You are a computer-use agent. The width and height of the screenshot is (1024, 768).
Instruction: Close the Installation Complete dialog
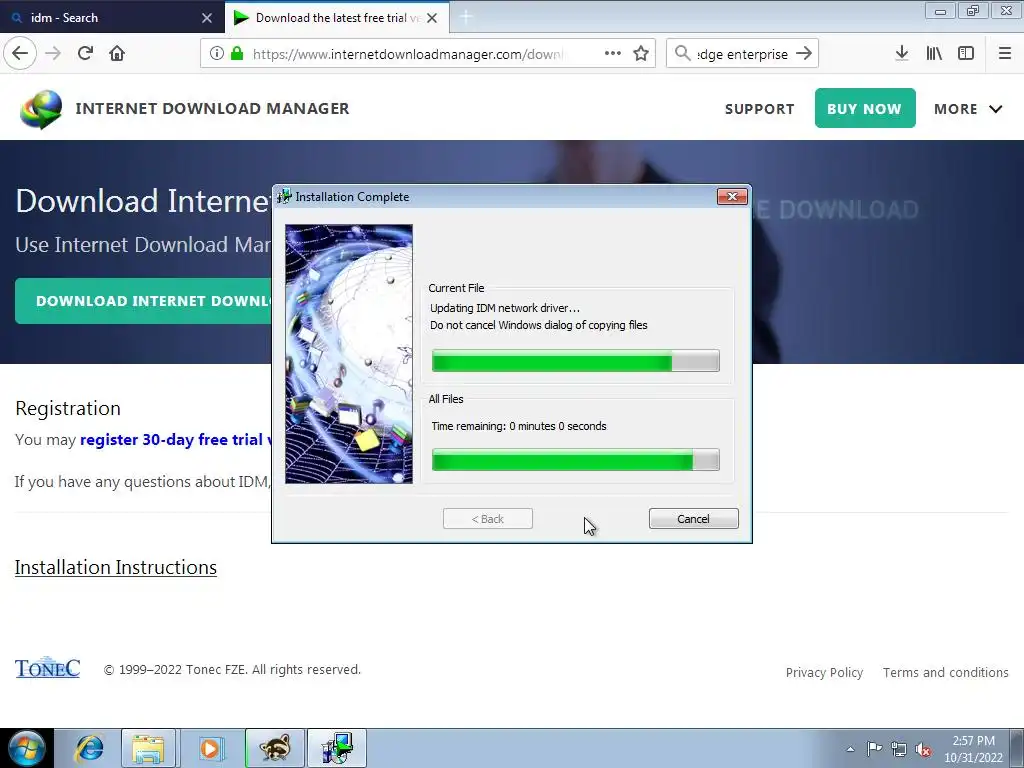(x=732, y=197)
